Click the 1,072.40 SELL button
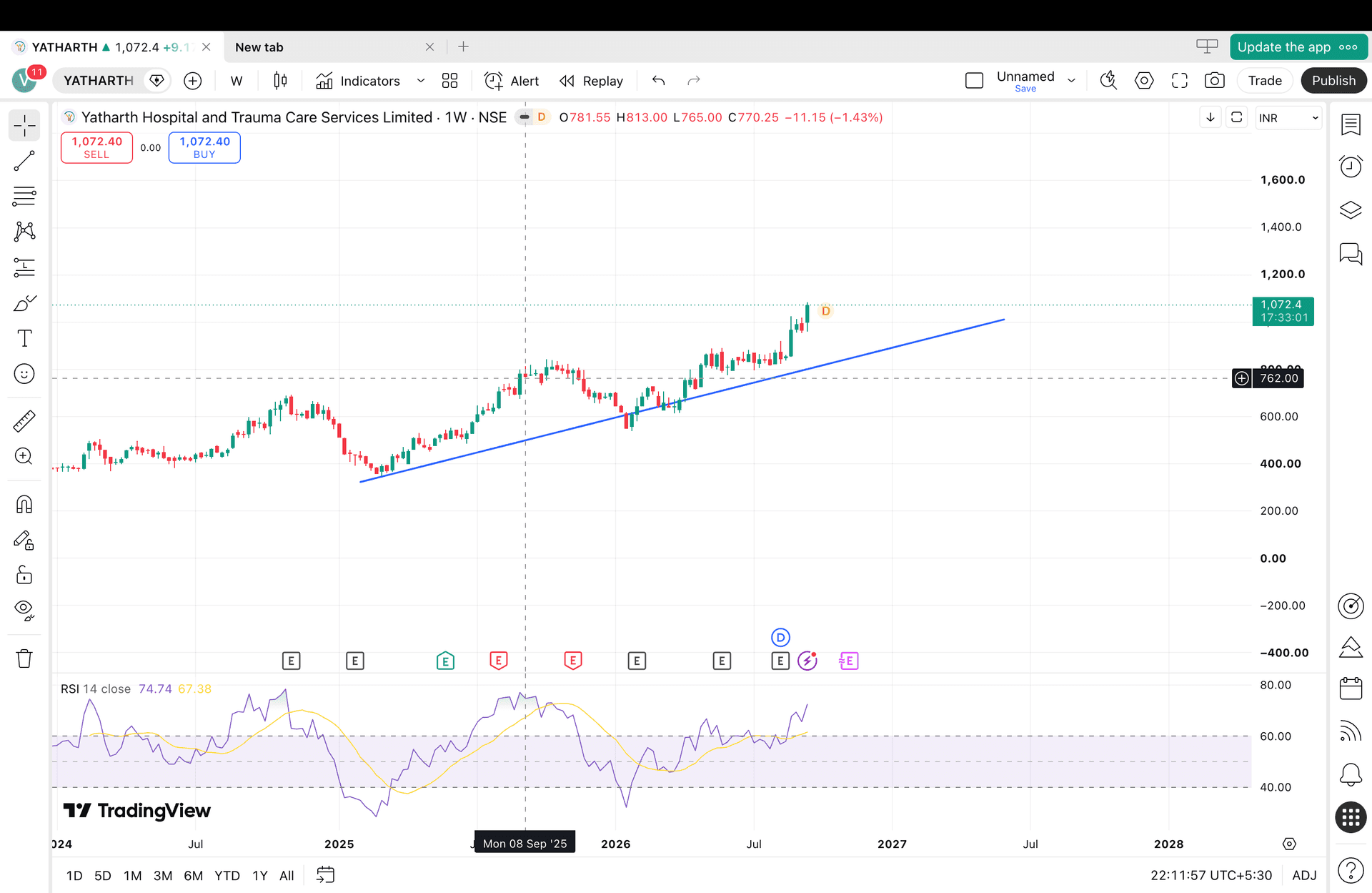This screenshot has width=1372, height=893. tap(96, 147)
